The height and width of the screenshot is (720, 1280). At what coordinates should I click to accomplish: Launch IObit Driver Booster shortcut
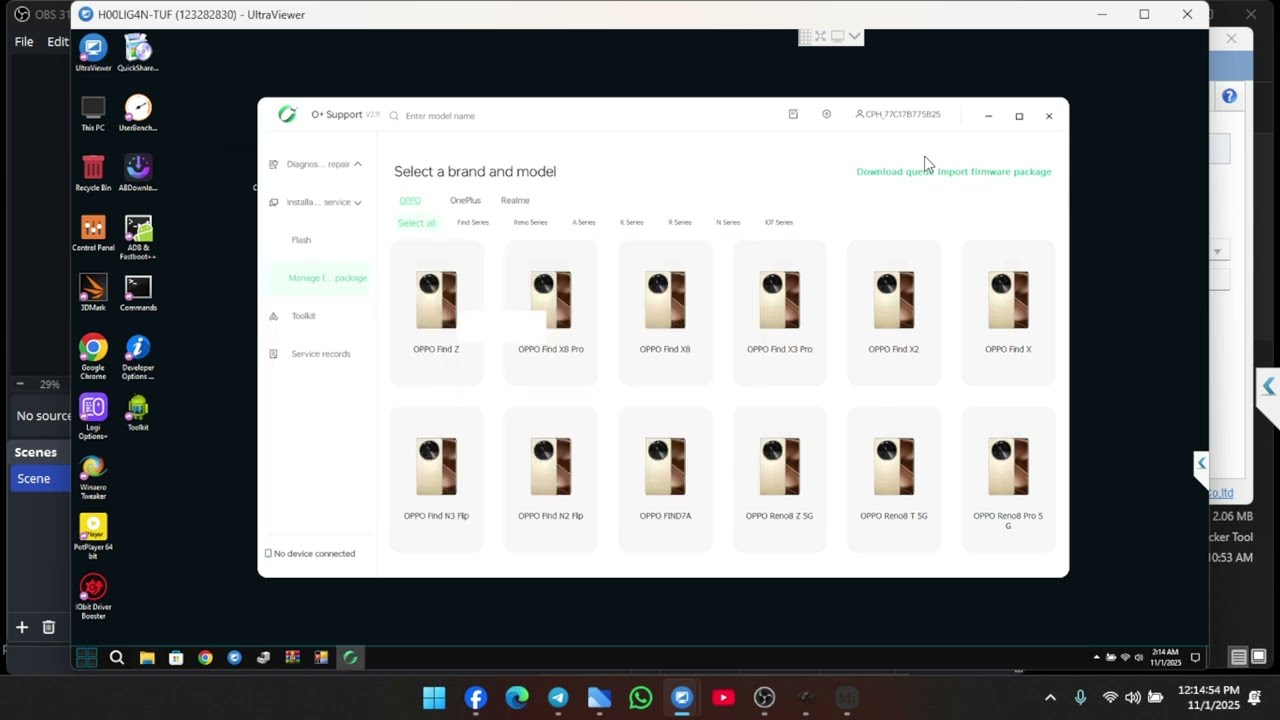[x=93, y=597]
